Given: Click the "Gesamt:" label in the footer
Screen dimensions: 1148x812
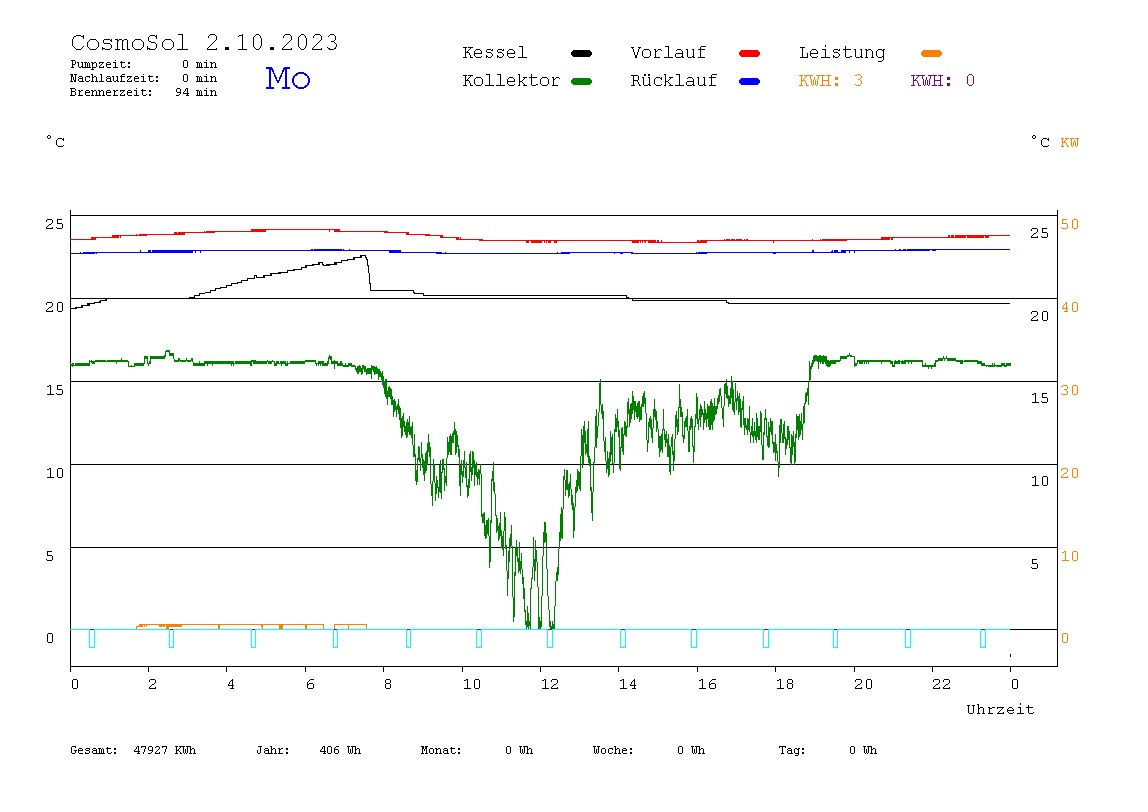Looking at the screenshot, I should [94, 750].
